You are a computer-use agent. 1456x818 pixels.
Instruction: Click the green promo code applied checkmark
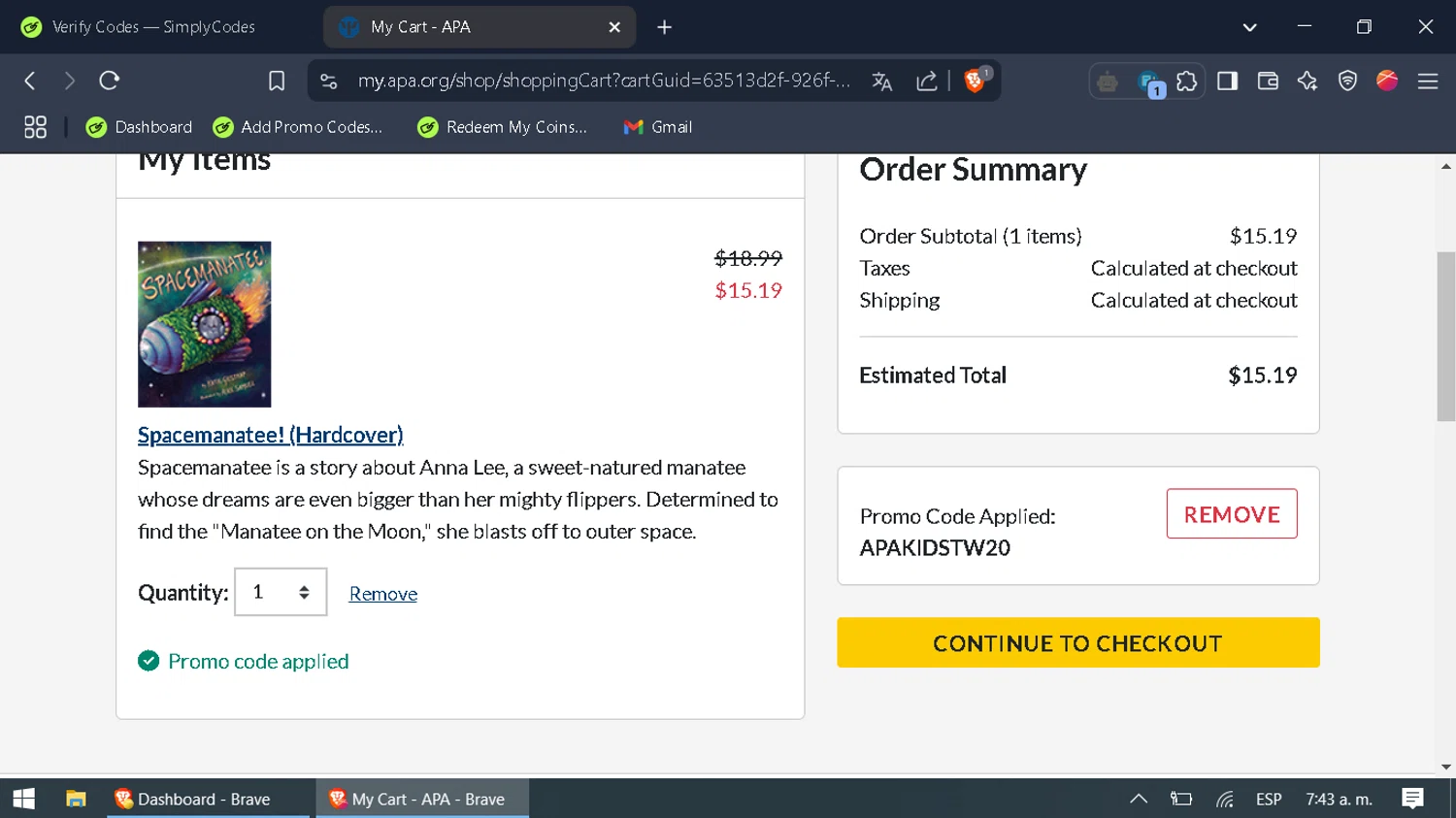149,661
